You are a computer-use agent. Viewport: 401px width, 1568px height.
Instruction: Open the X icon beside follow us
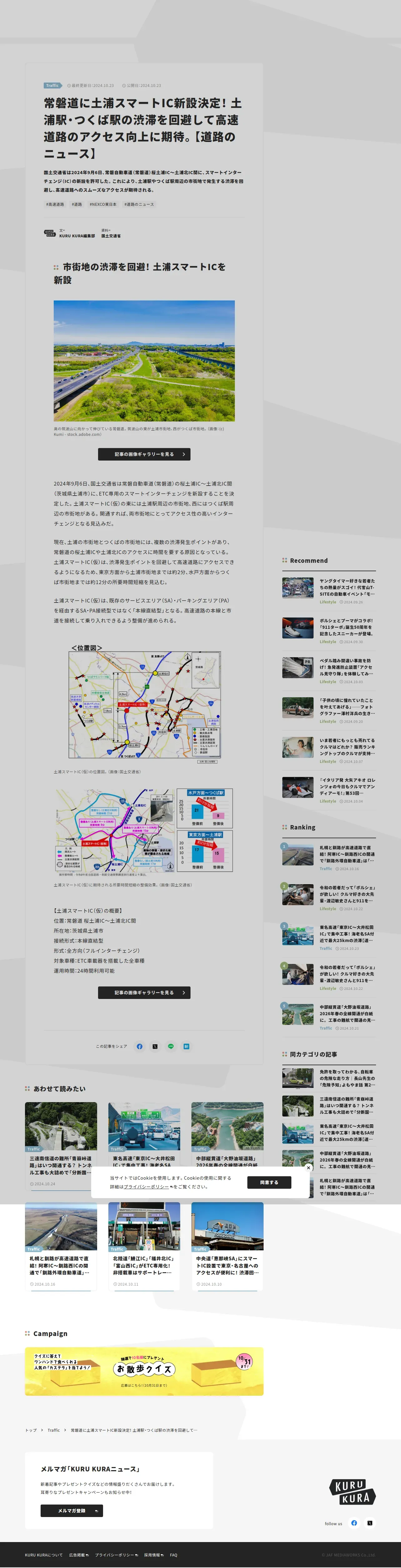coord(369,1523)
